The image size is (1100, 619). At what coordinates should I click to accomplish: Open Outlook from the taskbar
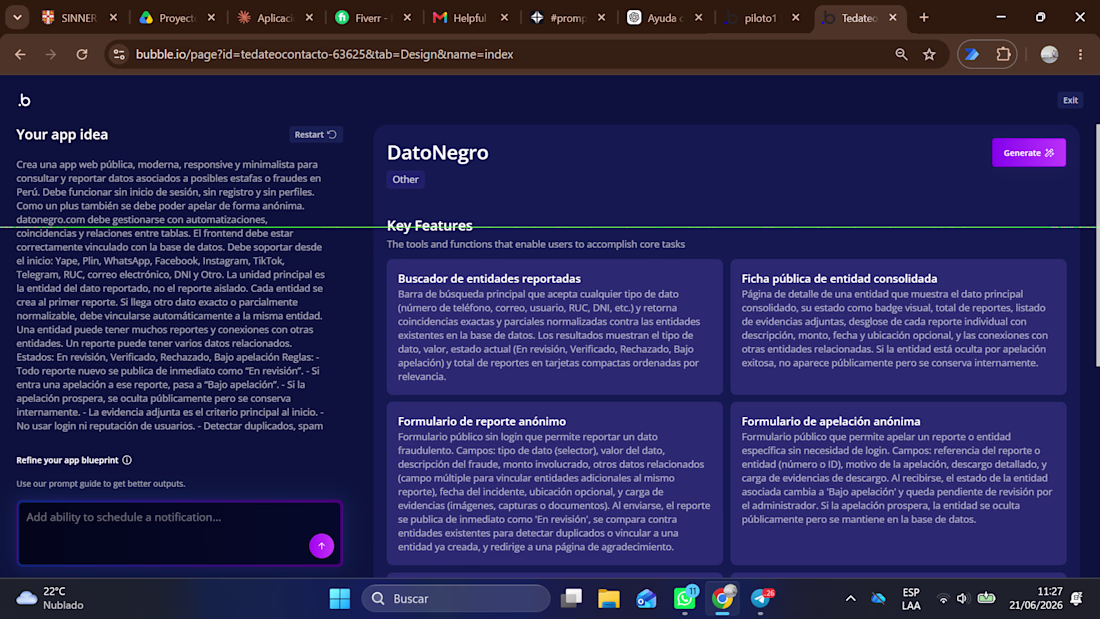coord(646,599)
